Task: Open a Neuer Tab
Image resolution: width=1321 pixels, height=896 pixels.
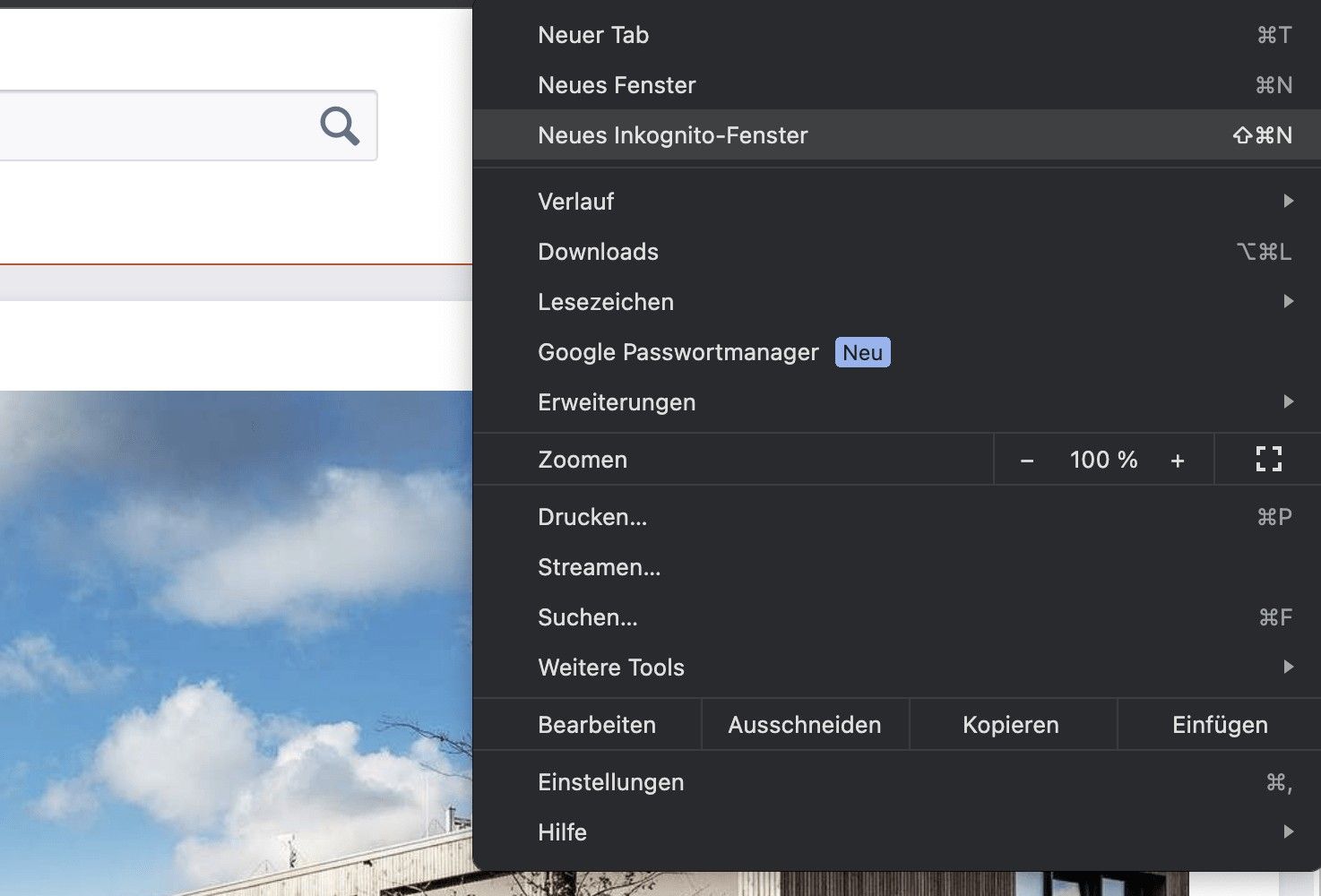Action: [593, 35]
